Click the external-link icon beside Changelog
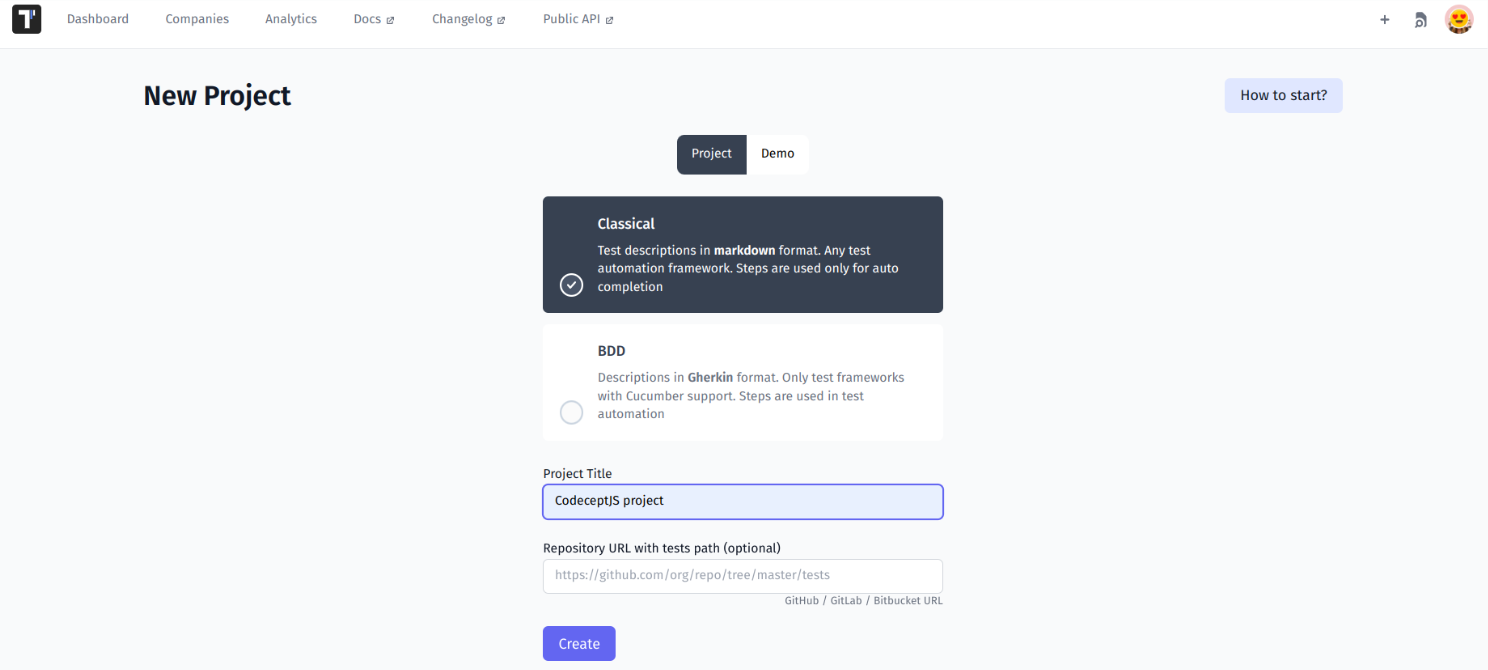Screen dimensions: 1488x670 coord(502,18)
